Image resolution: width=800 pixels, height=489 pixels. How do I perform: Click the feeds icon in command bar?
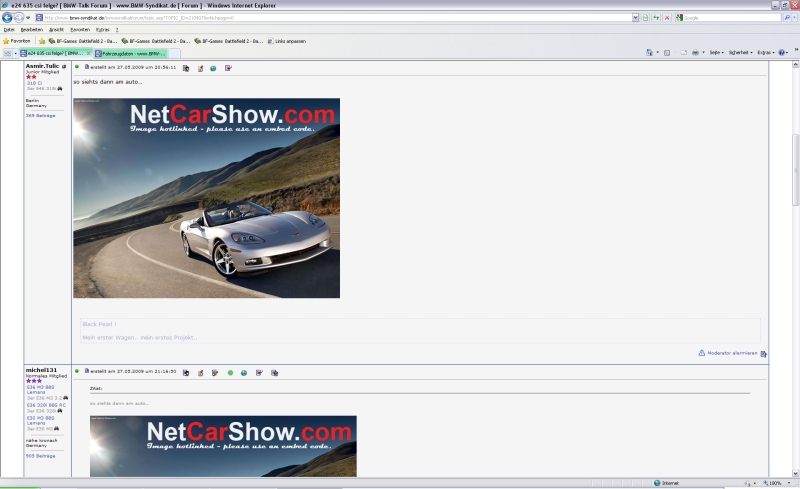point(667,53)
